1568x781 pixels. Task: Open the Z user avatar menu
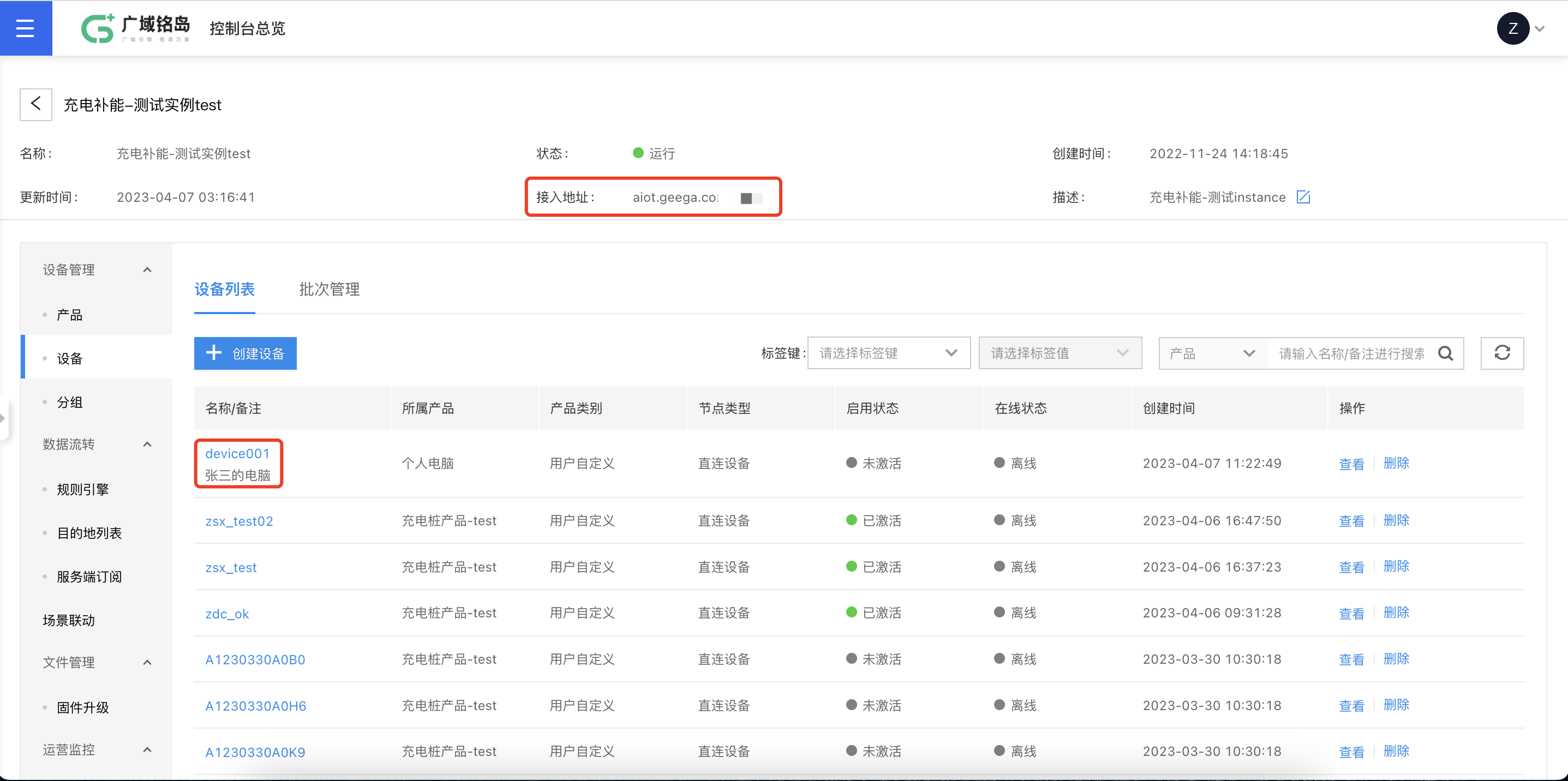point(1512,28)
